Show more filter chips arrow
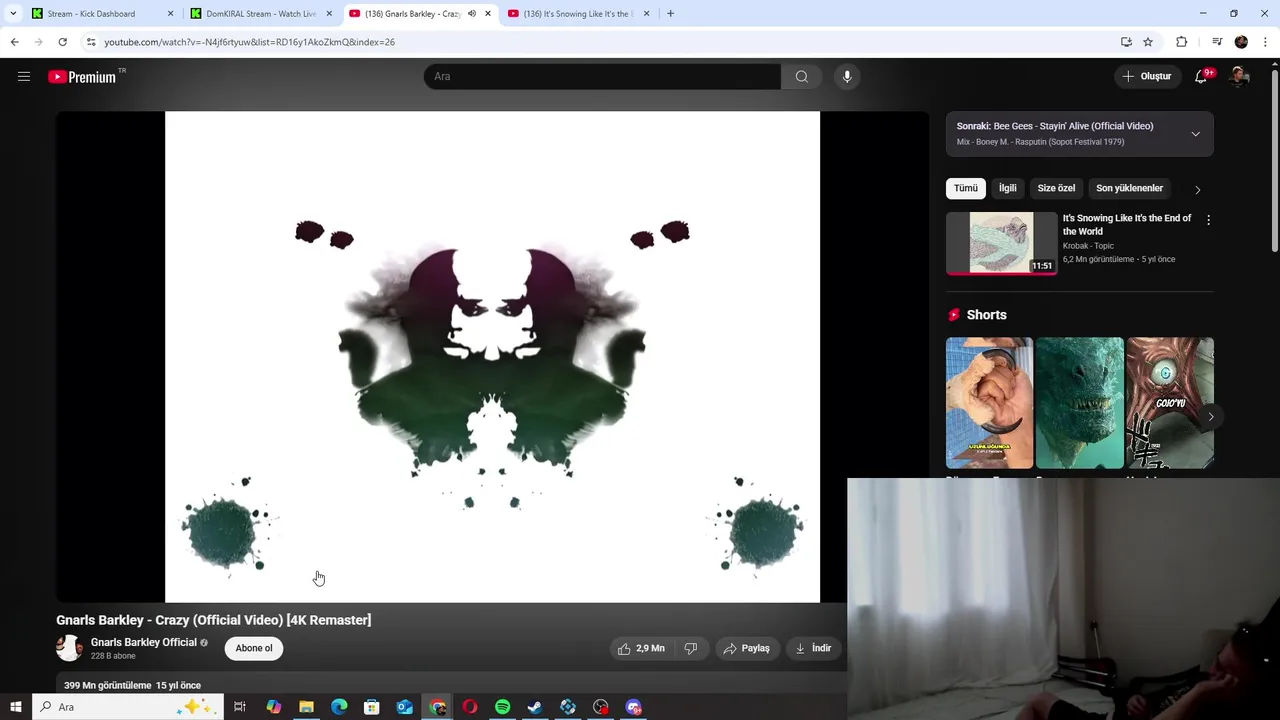The image size is (1280, 720). pos(1197,189)
